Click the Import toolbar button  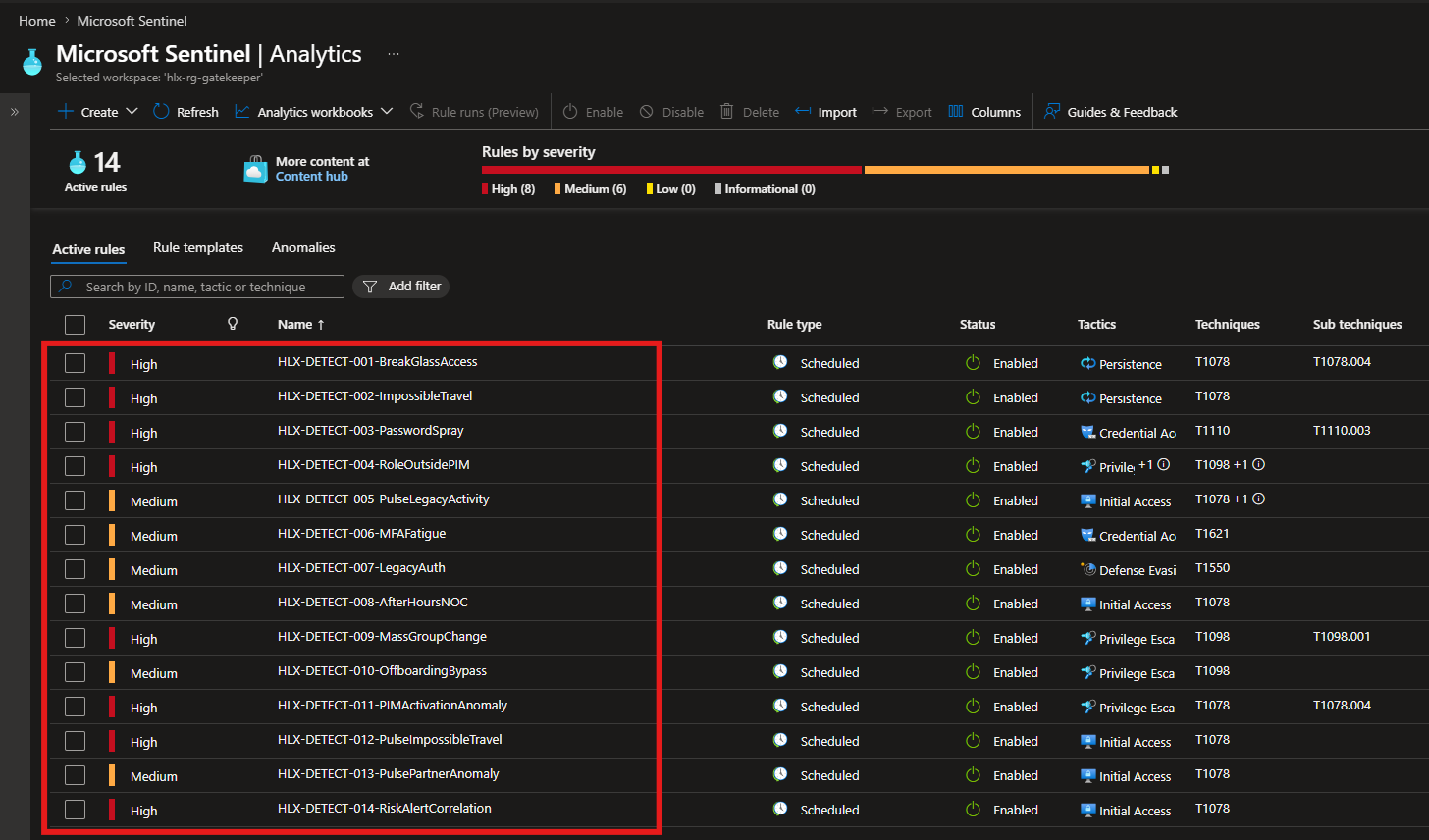825,112
